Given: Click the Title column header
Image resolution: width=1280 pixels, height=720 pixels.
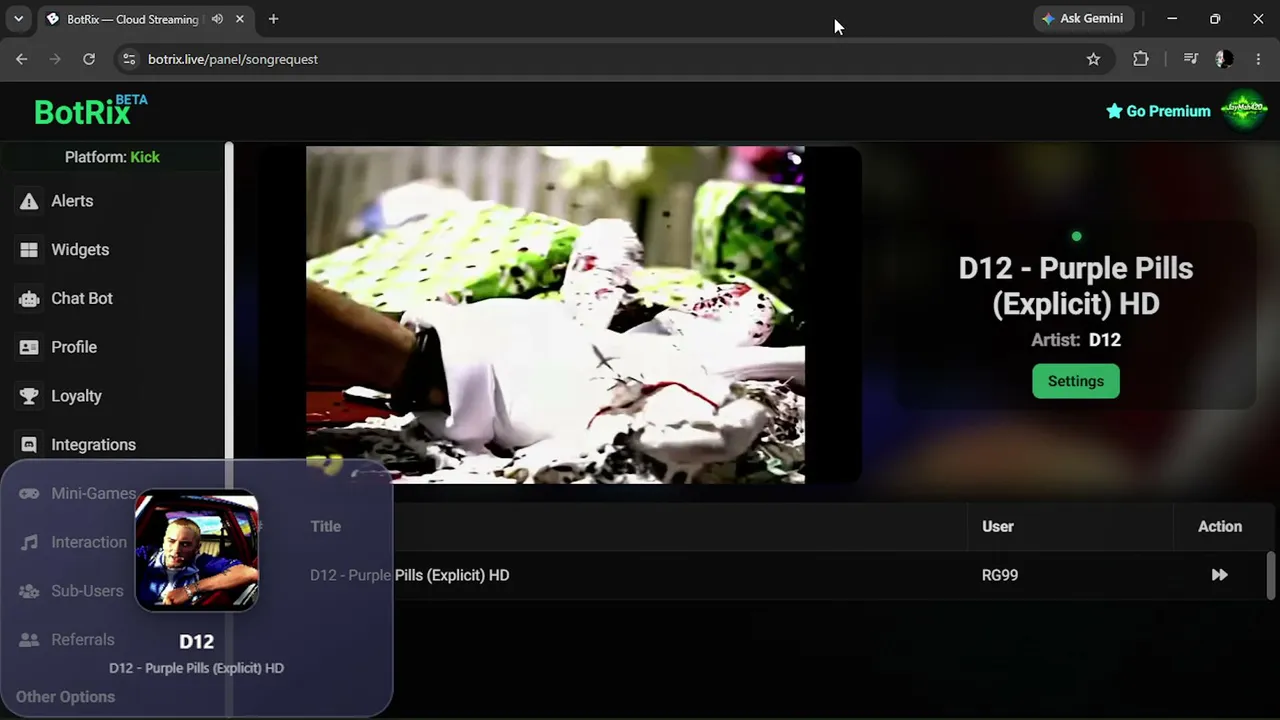Looking at the screenshot, I should [325, 526].
